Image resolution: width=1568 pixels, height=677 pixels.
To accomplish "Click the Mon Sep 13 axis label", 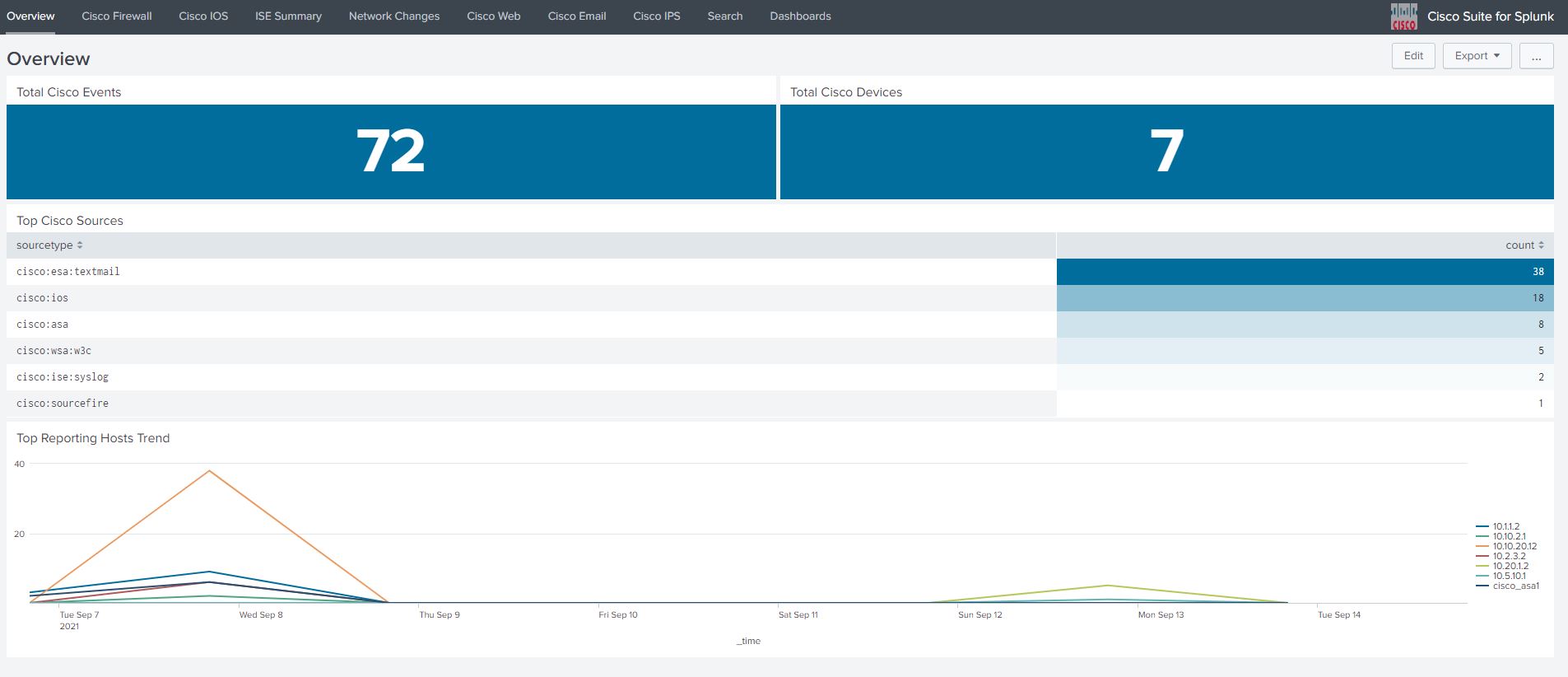I will point(1161,615).
